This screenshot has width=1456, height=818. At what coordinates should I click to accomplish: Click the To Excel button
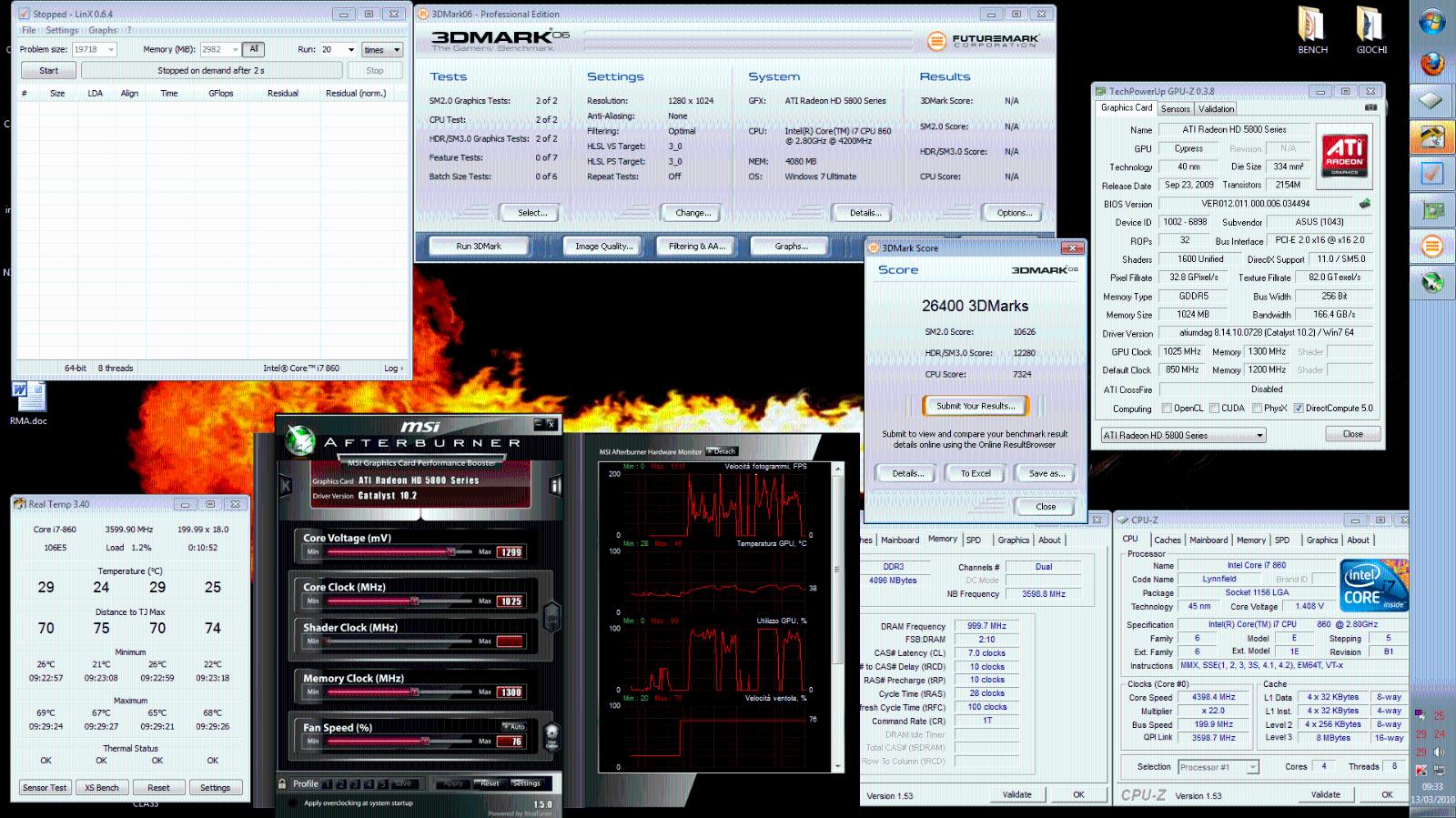pyautogui.click(x=976, y=473)
